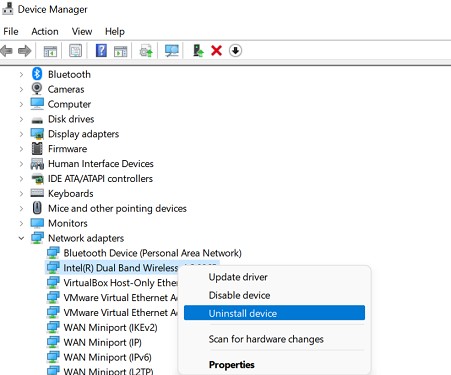Open the View menu
The height and width of the screenshot is (375, 451).
82,31
